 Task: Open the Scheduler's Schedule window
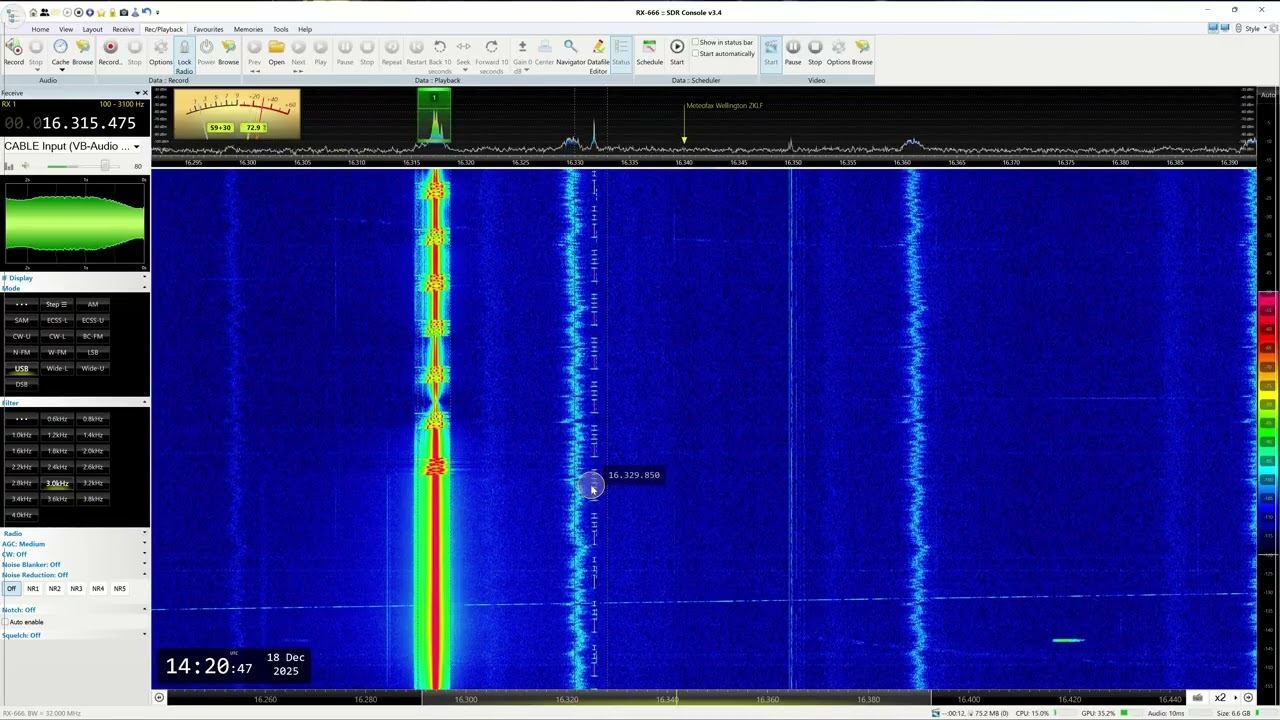[649, 51]
